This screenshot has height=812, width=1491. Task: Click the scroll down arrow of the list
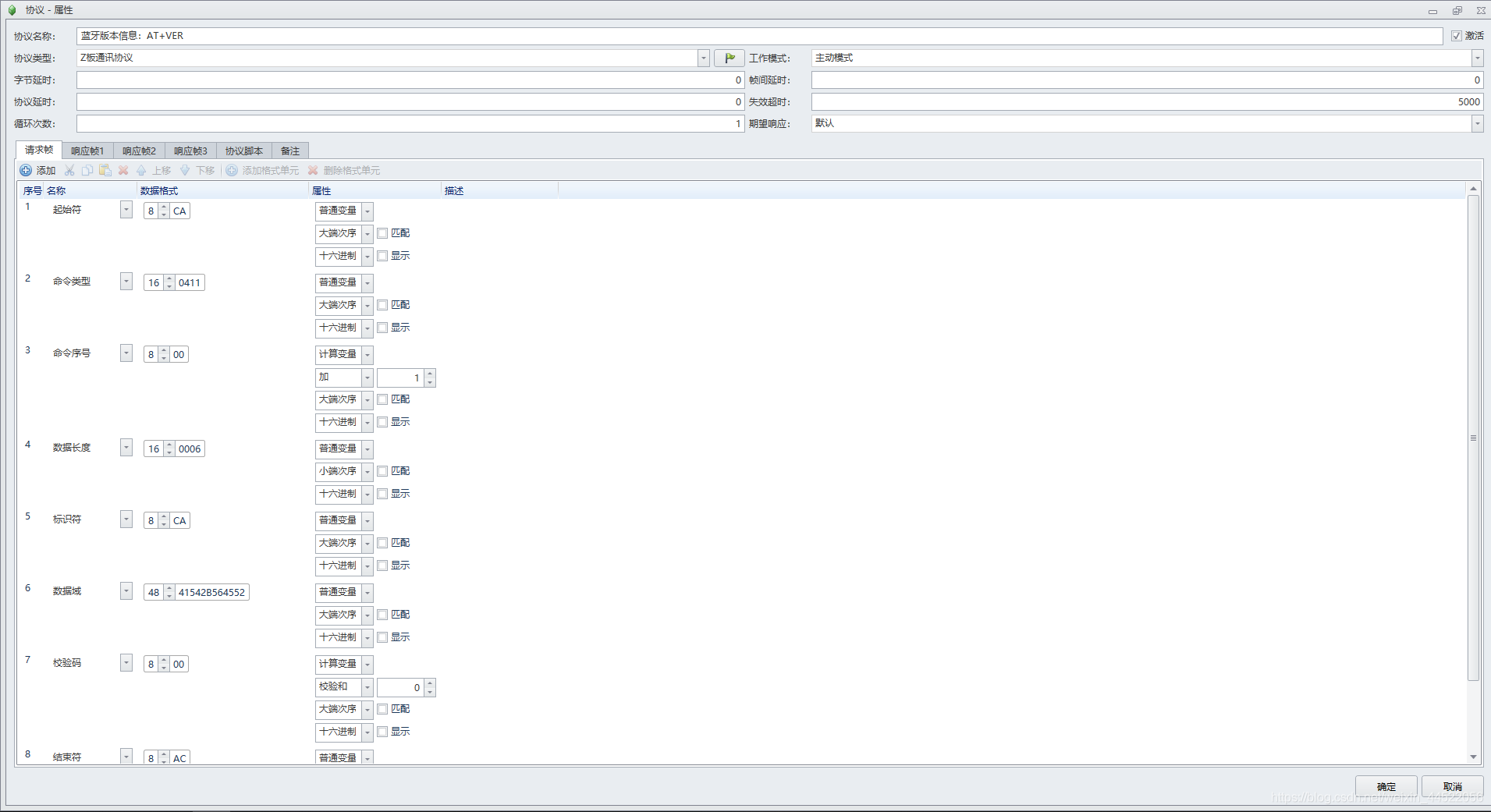pyautogui.click(x=1474, y=757)
